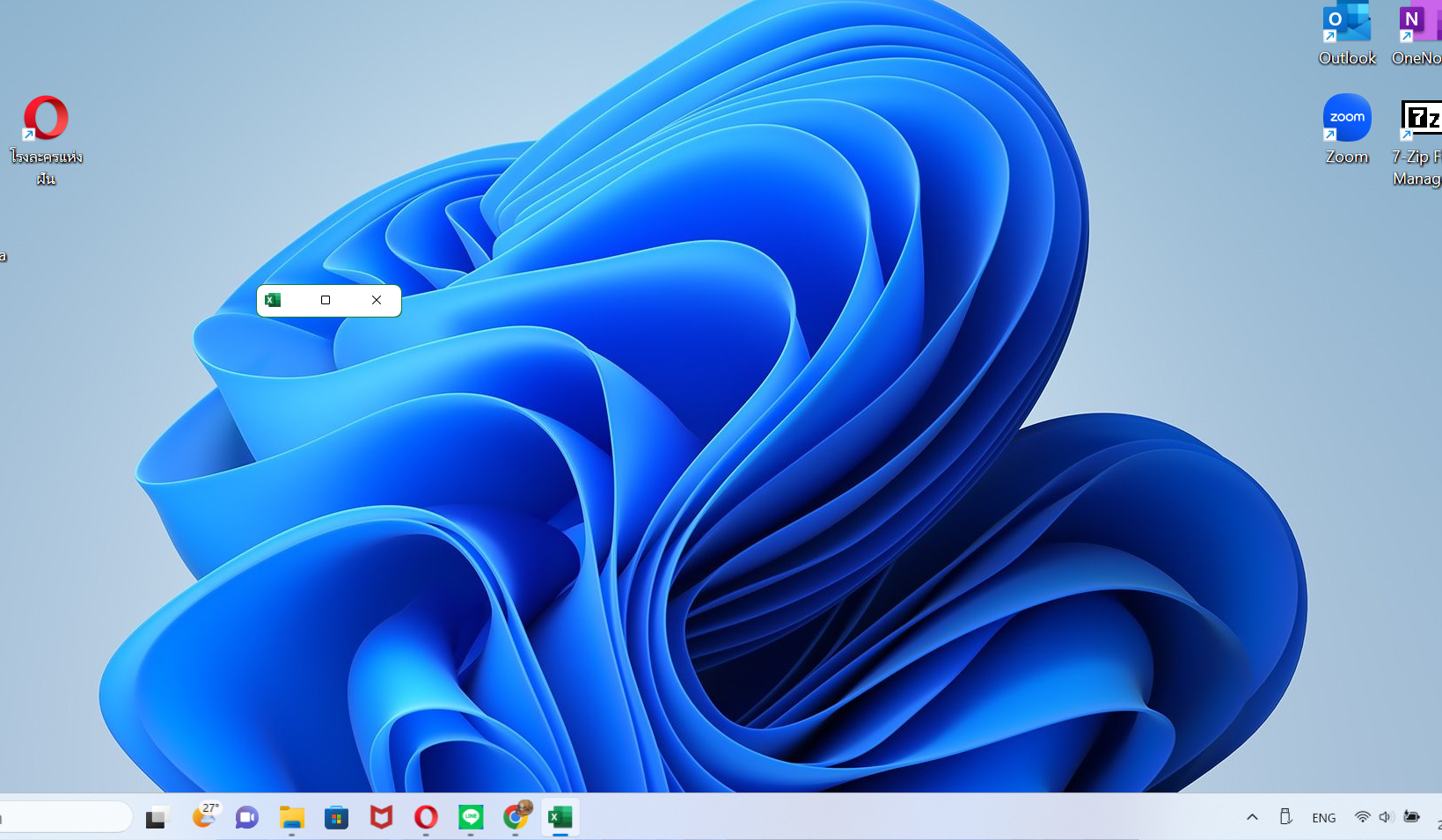Select the Zoom desktop shortcut
Screen dimensions: 1442x840
click(1347, 130)
